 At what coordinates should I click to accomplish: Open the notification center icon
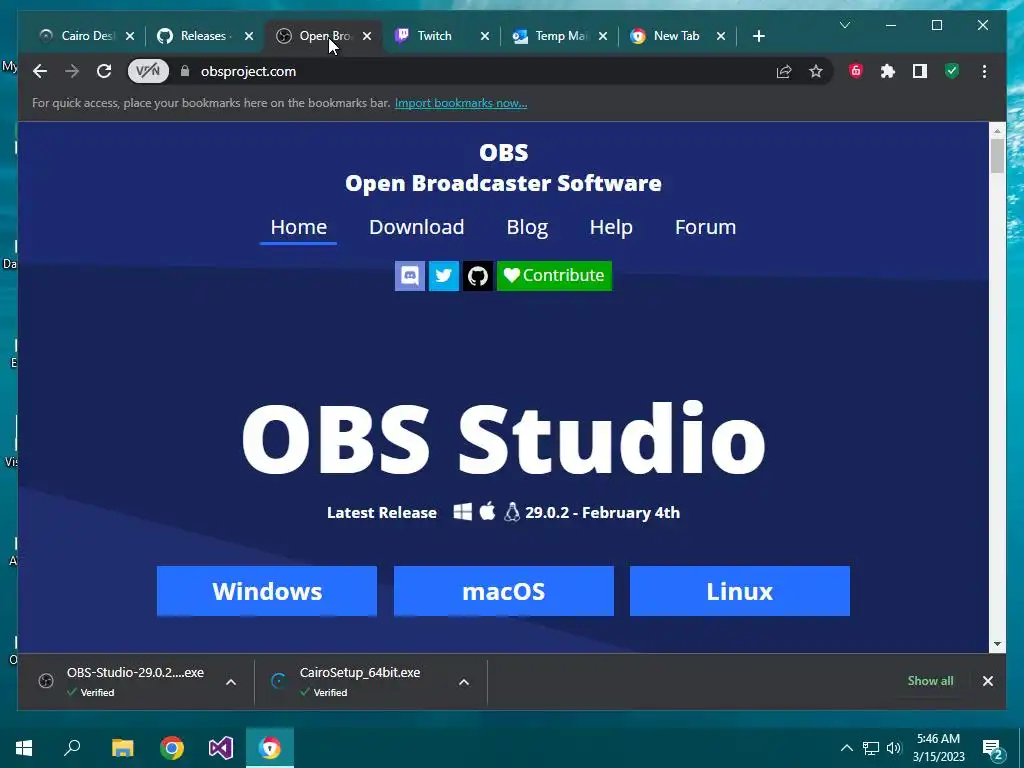click(993, 749)
